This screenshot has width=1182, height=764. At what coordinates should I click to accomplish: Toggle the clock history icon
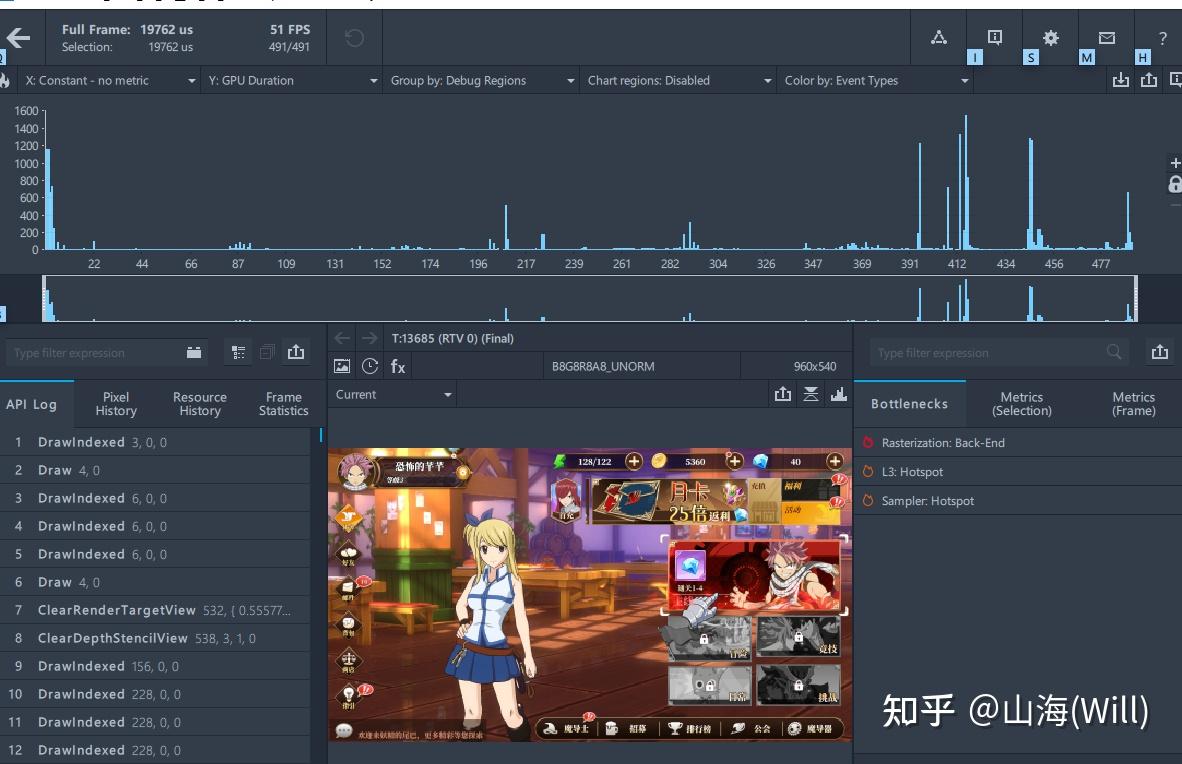pyautogui.click(x=370, y=367)
